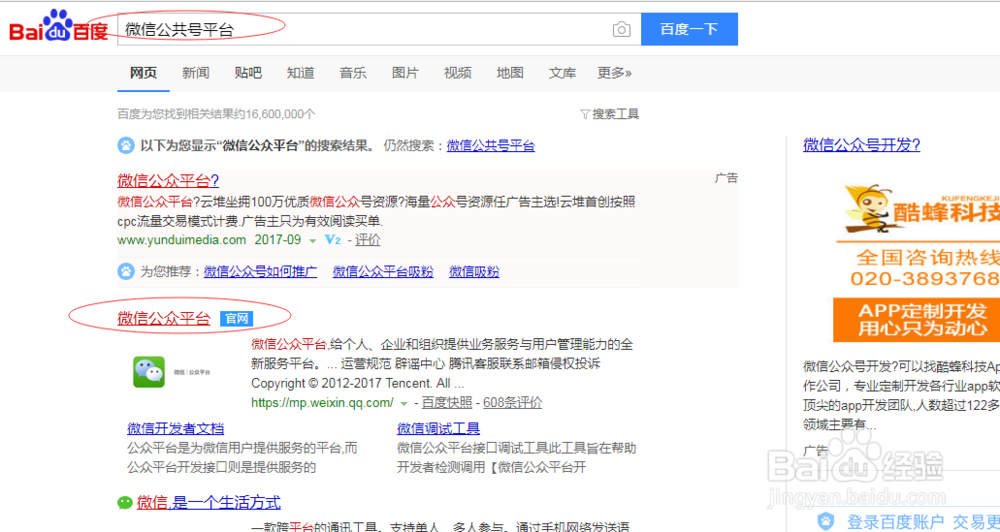Open the 音乐 tab
This screenshot has height=532, width=1000.
(353, 73)
